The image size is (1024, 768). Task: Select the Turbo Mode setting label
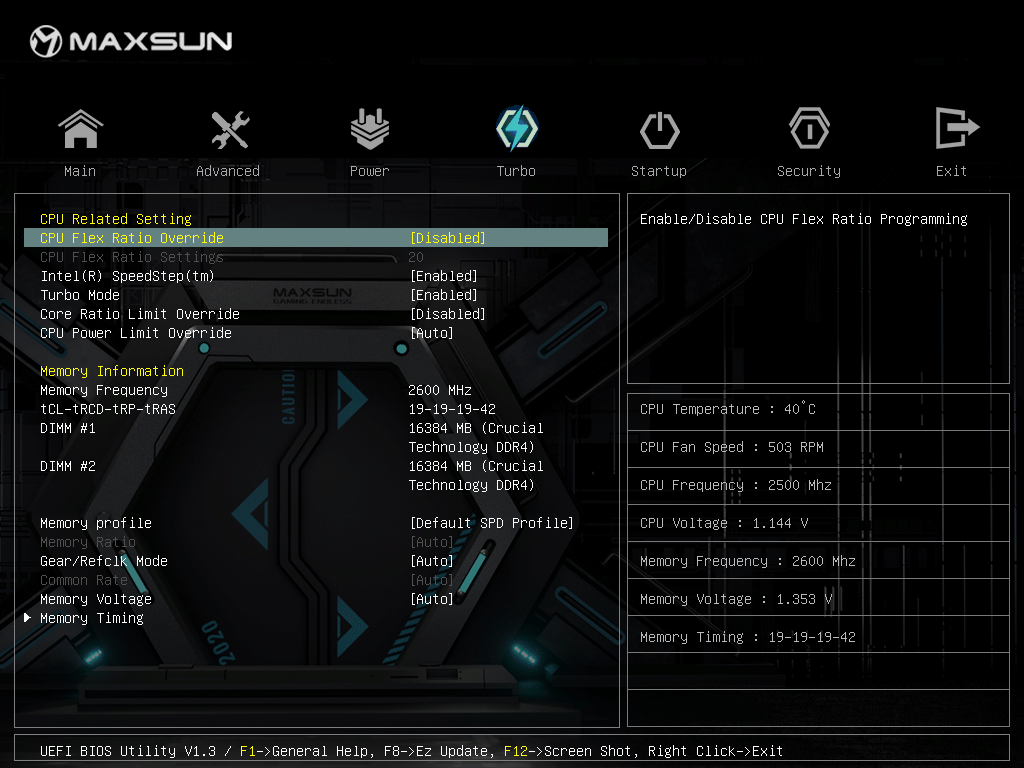tap(80, 295)
